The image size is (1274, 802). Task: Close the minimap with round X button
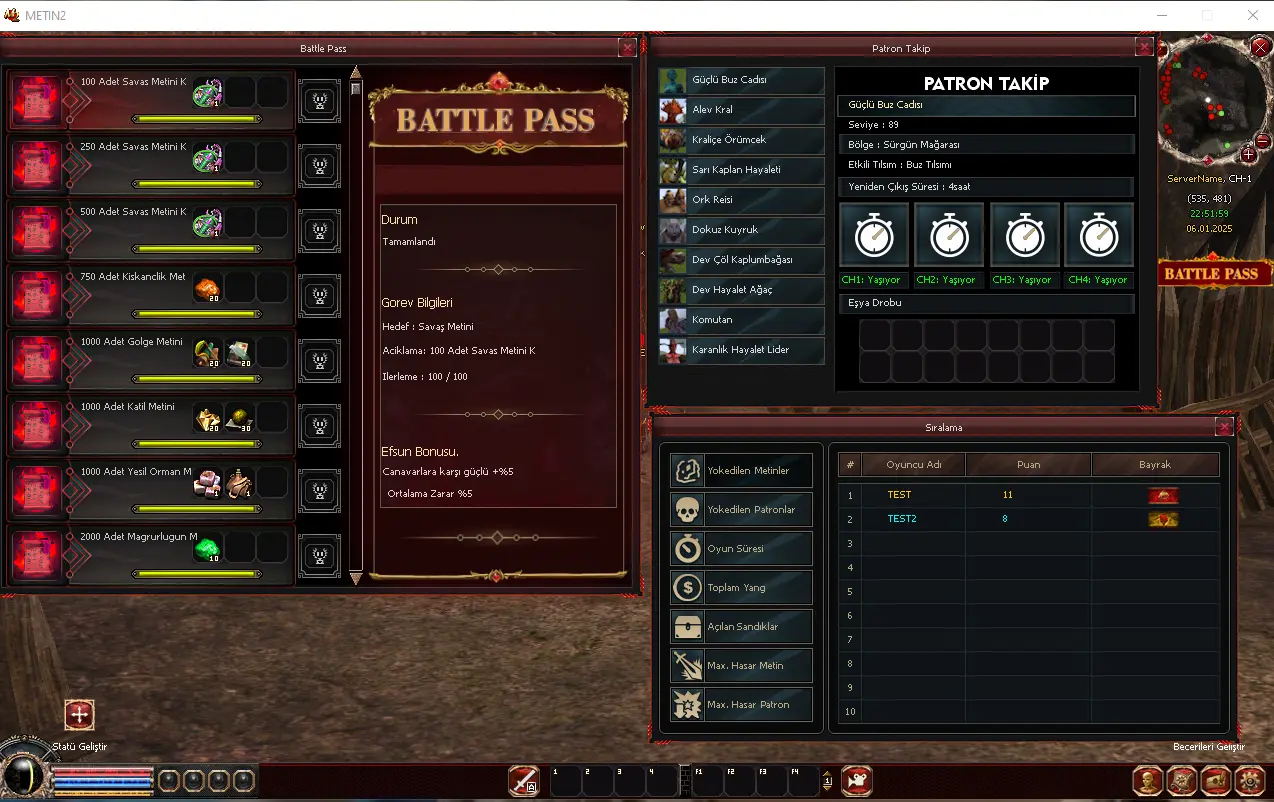[1262, 47]
